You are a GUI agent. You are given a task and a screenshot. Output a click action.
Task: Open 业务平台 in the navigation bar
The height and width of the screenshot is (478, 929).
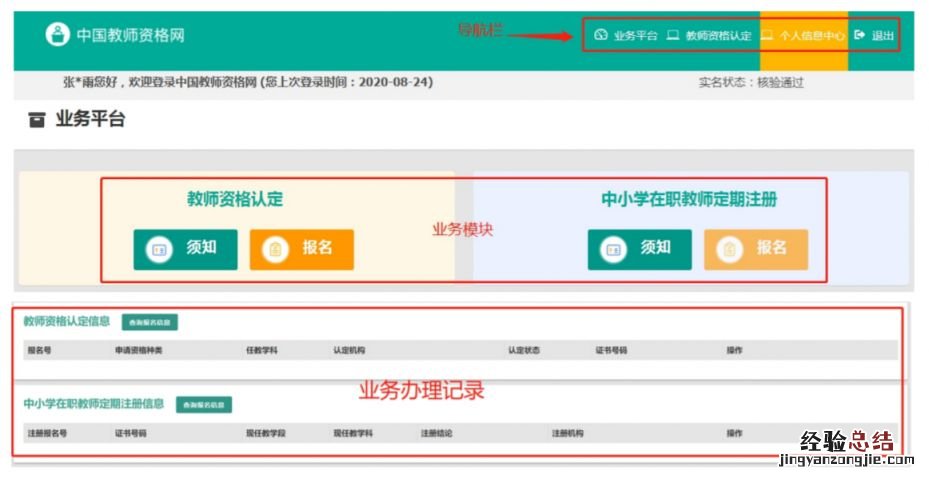(626, 36)
